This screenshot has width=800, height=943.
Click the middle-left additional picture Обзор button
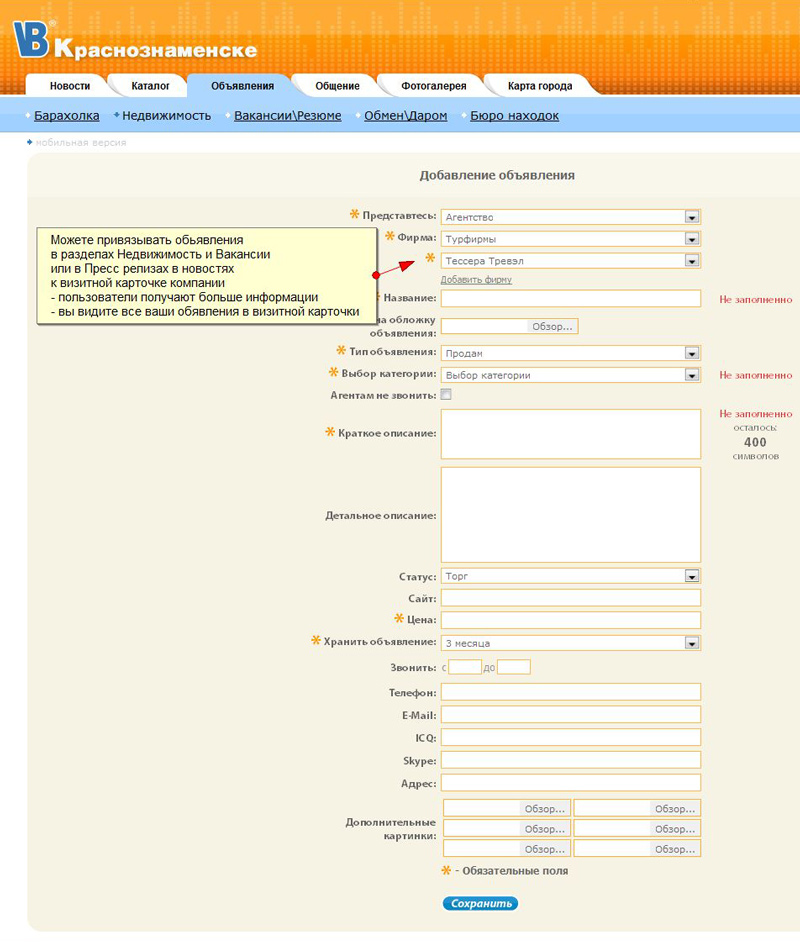(544, 829)
